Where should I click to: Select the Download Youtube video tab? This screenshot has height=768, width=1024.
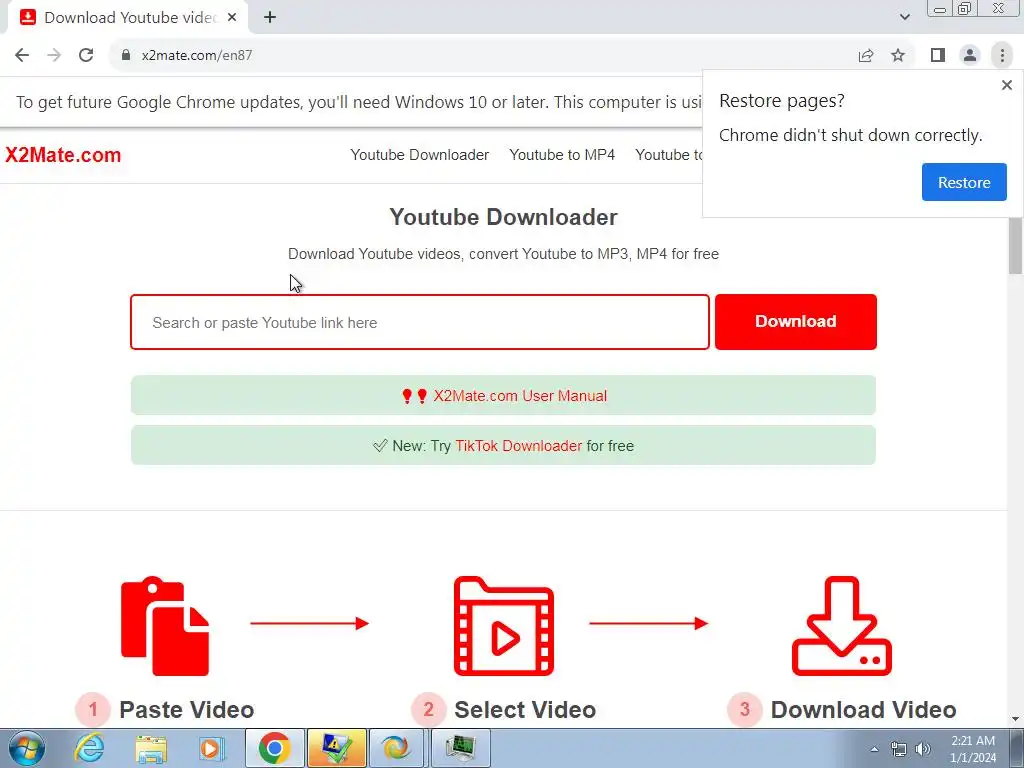pyautogui.click(x=127, y=18)
